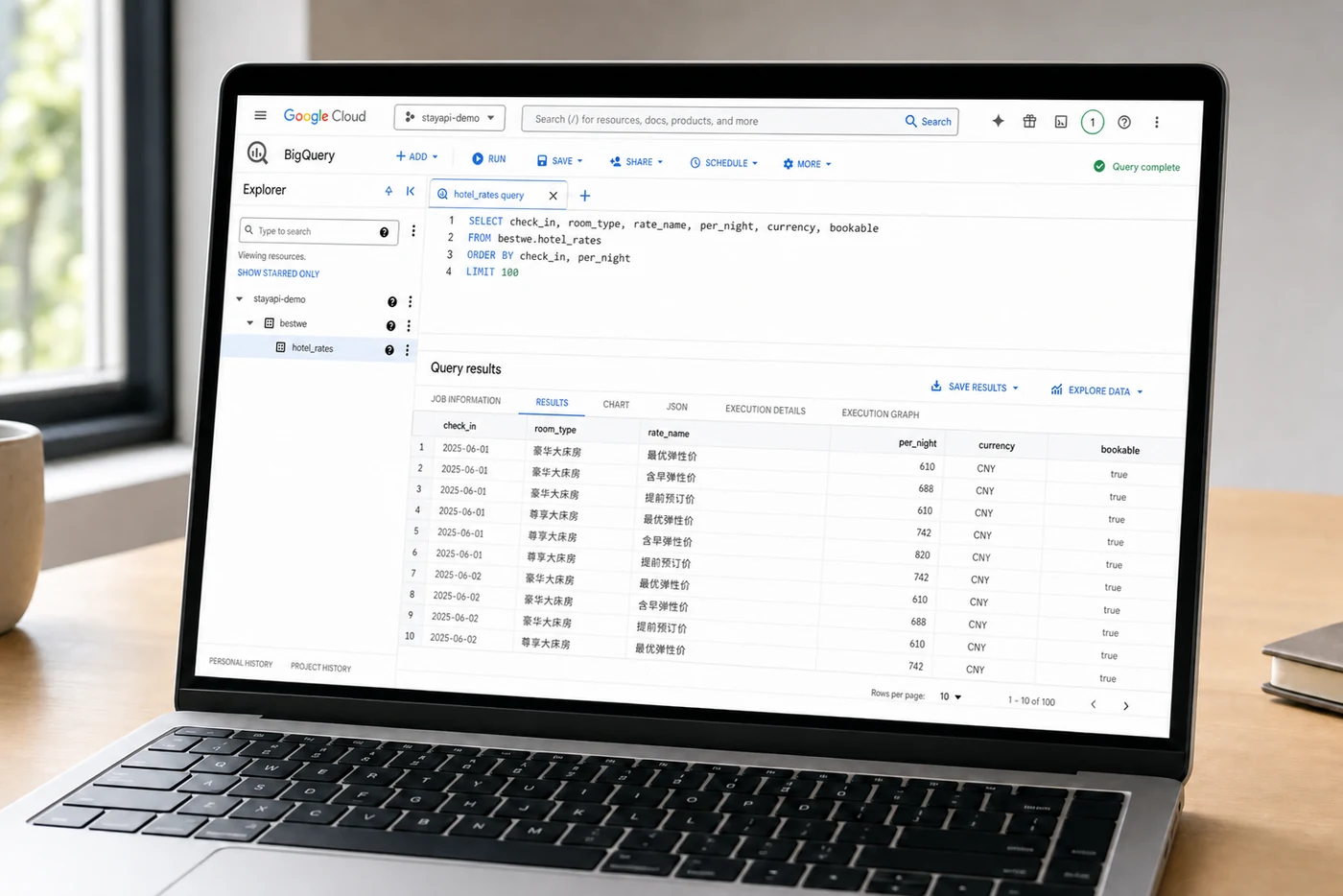Open three-dot menu for bestwe
The image size is (1343, 896).
coord(409,326)
